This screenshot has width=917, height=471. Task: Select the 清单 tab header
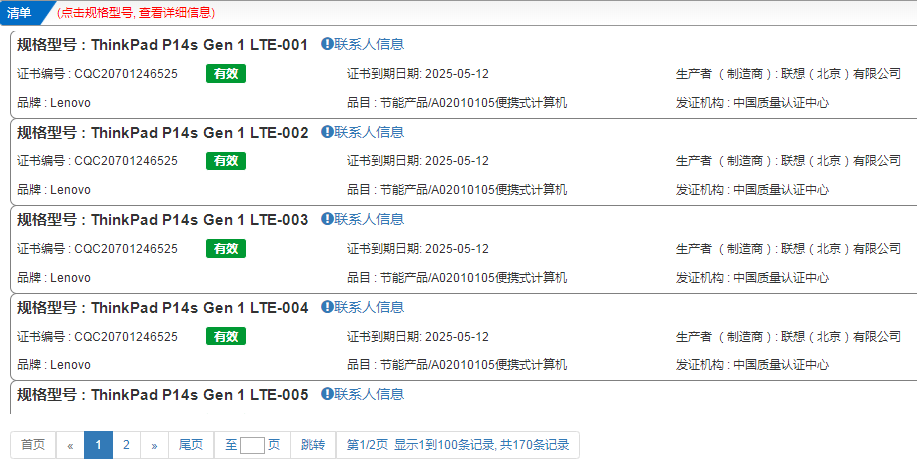point(22,13)
